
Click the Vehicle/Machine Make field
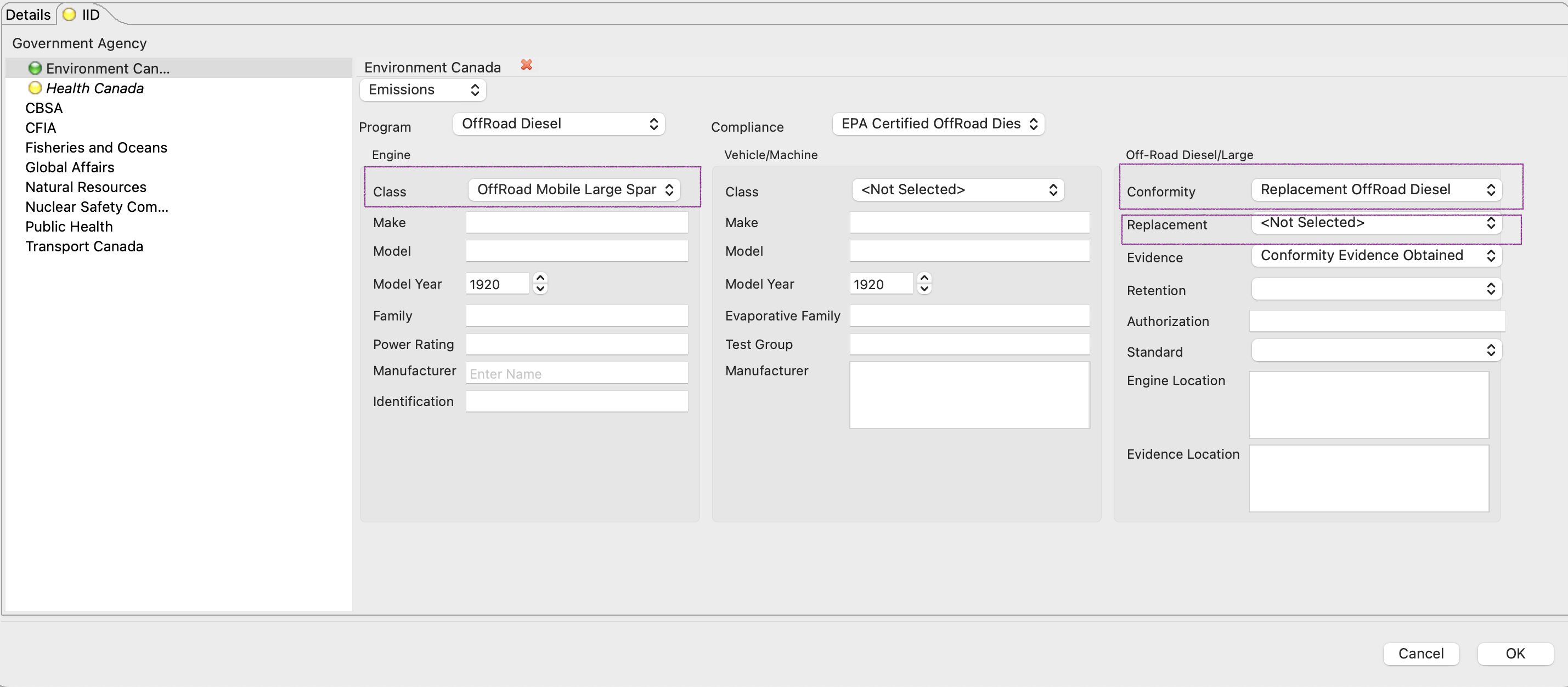[x=969, y=222]
